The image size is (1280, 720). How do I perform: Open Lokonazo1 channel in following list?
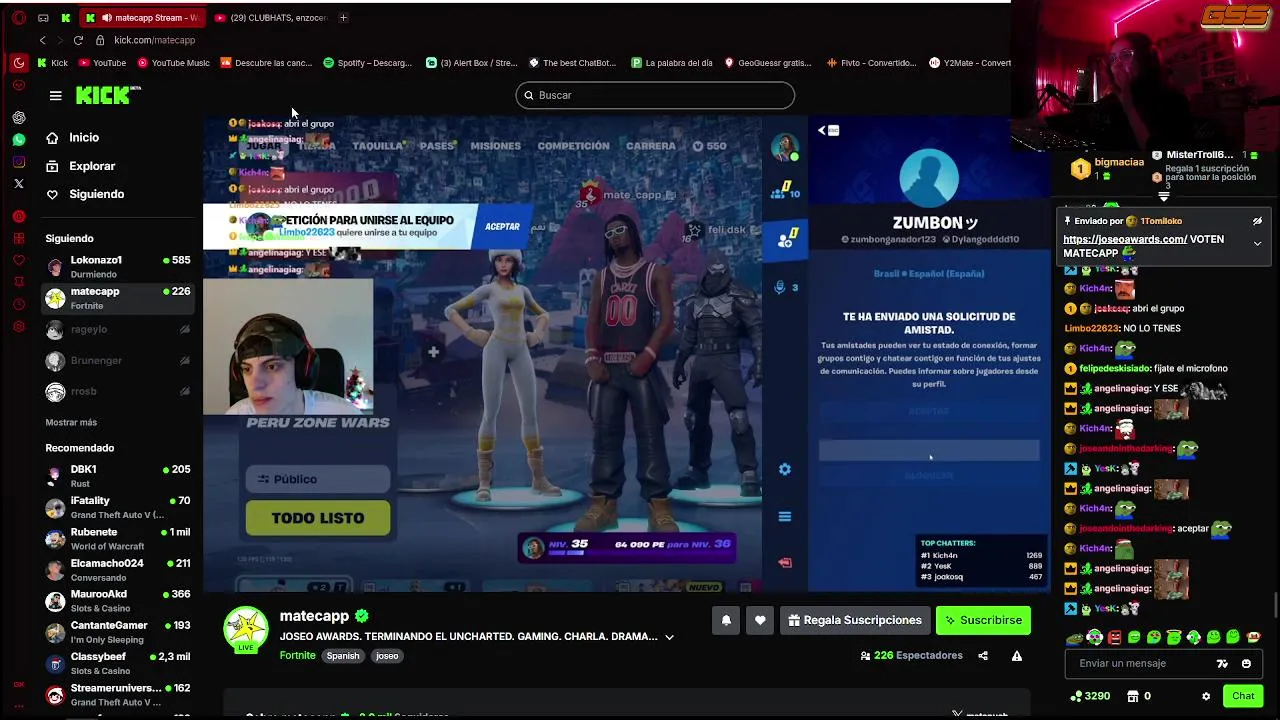point(117,266)
